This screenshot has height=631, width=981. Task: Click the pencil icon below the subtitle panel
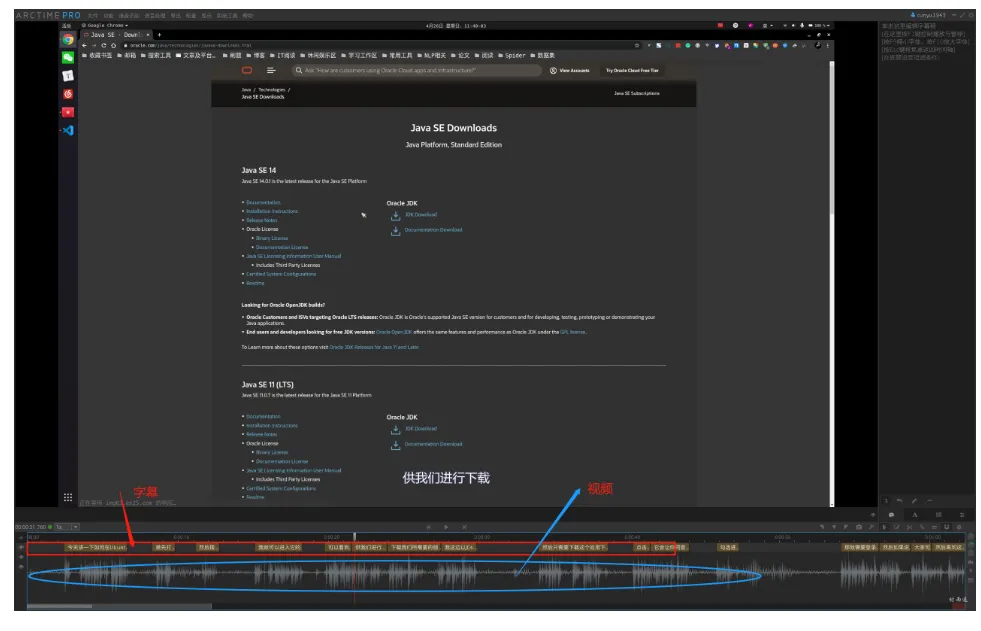point(914,500)
